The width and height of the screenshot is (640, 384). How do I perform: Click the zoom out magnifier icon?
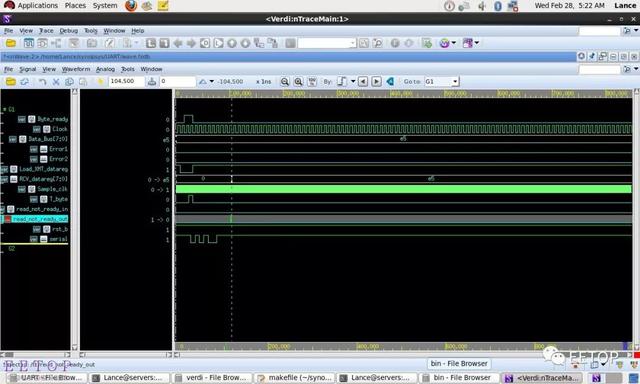point(284,82)
